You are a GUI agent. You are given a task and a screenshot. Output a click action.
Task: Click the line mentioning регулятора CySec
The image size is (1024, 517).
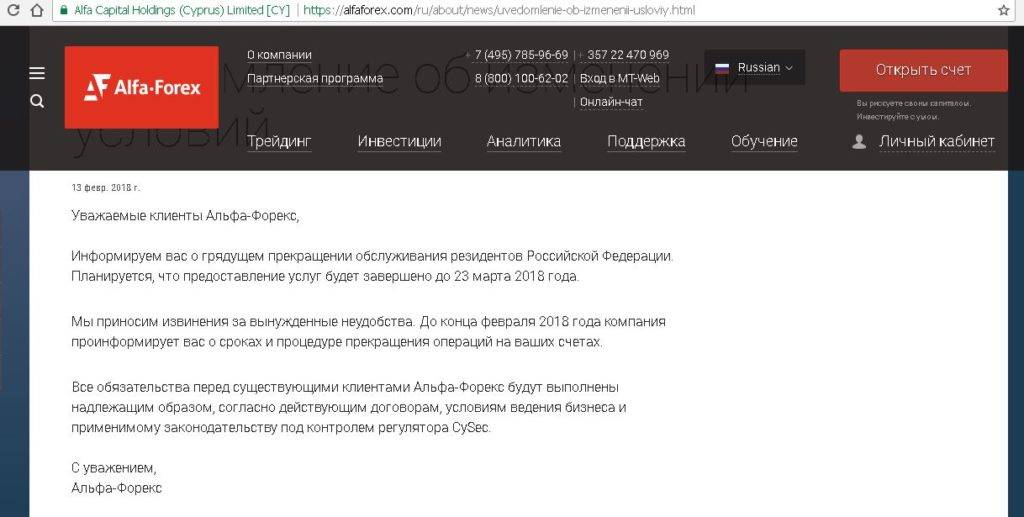pos(281,428)
